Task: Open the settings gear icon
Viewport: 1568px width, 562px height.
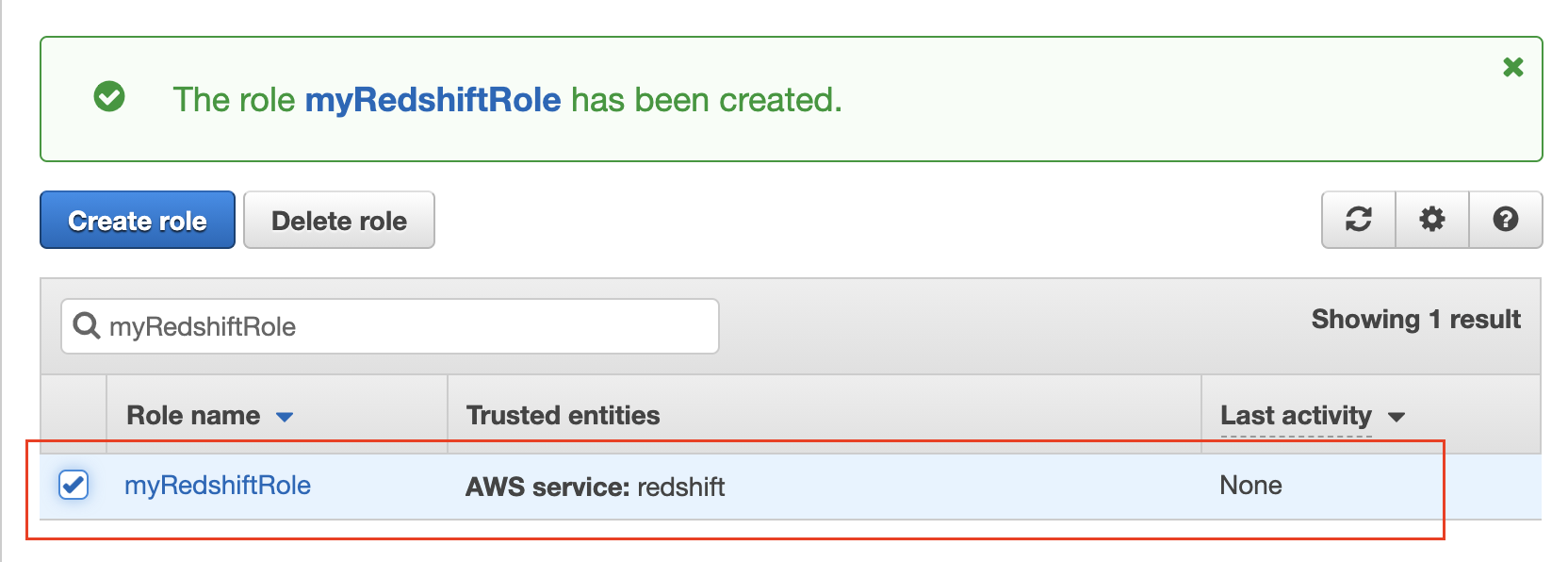Action: (x=1431, y=220)
